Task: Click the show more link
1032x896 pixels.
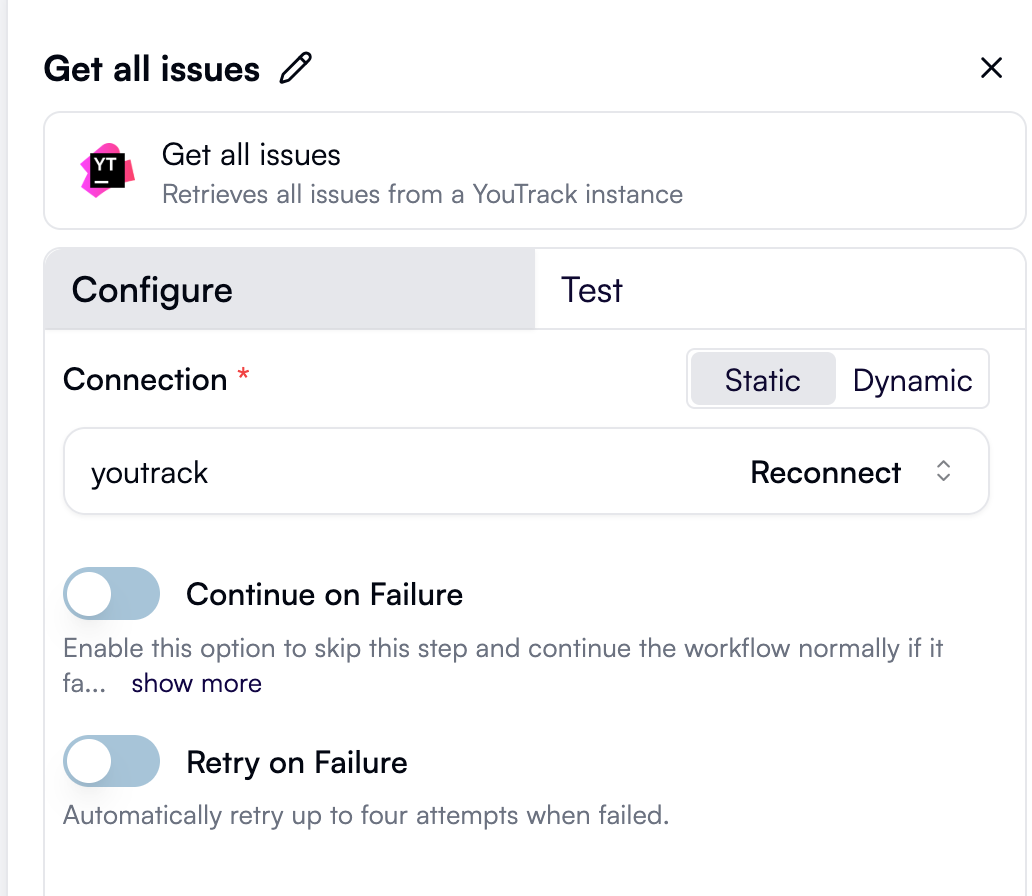Action: click(x=196, y=683)
